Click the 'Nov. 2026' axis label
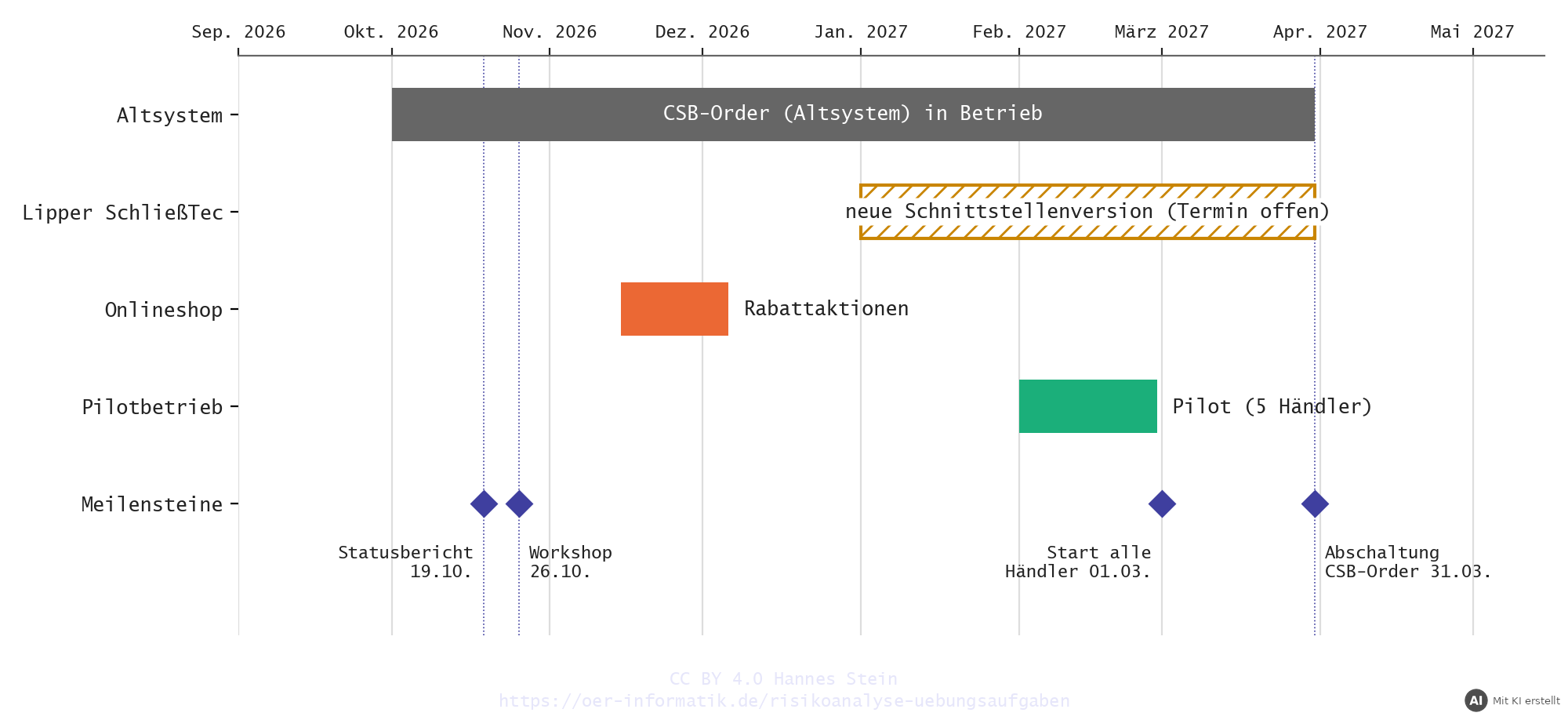Viewport: 1568px width, 720px height. (x=550, y=32)
